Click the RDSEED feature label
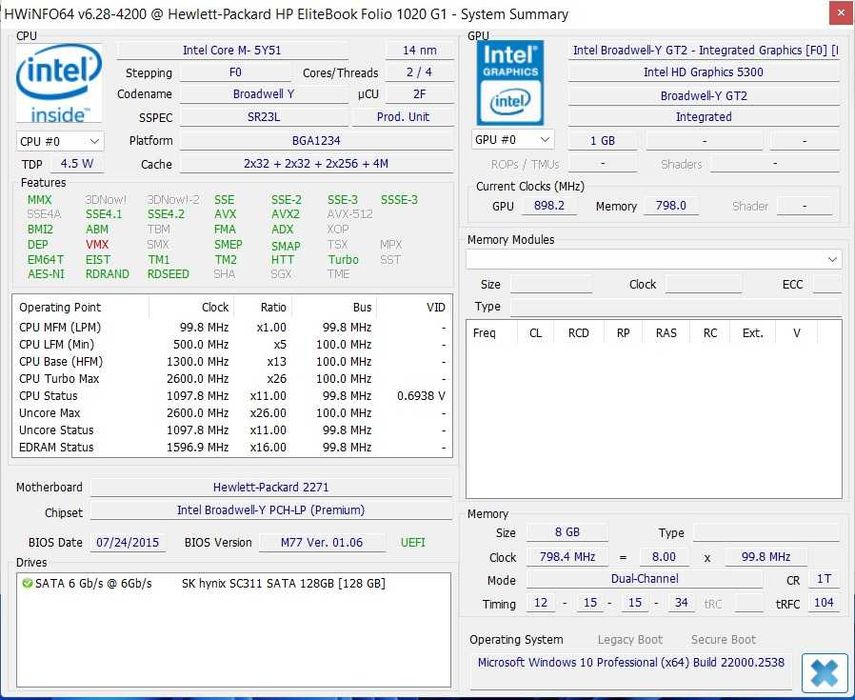The image size is (855, 700). (x=168, y=274)
